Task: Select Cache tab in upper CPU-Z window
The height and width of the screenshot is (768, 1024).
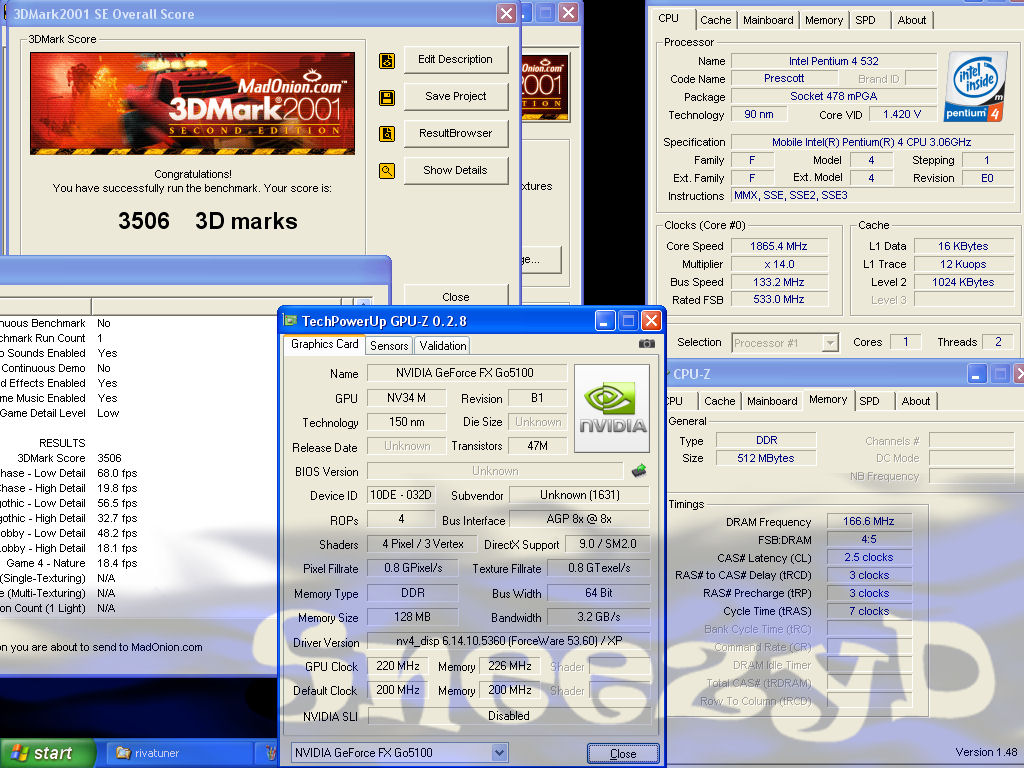Action: click(x=716, y=20)
